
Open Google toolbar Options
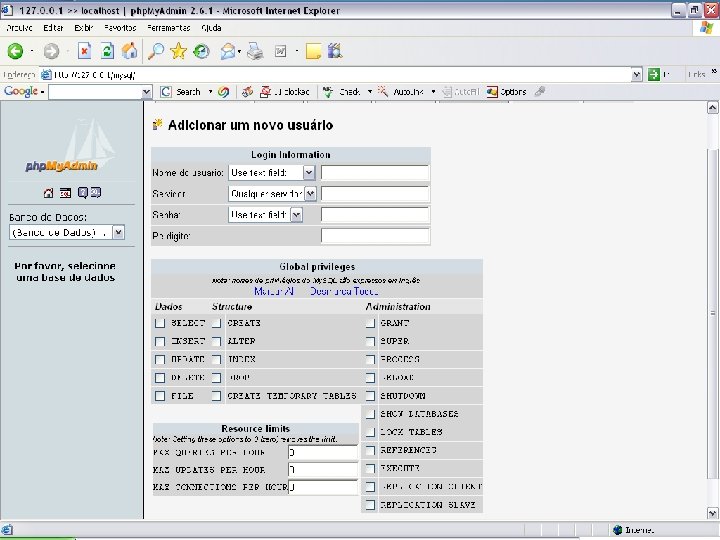[506, 92]
